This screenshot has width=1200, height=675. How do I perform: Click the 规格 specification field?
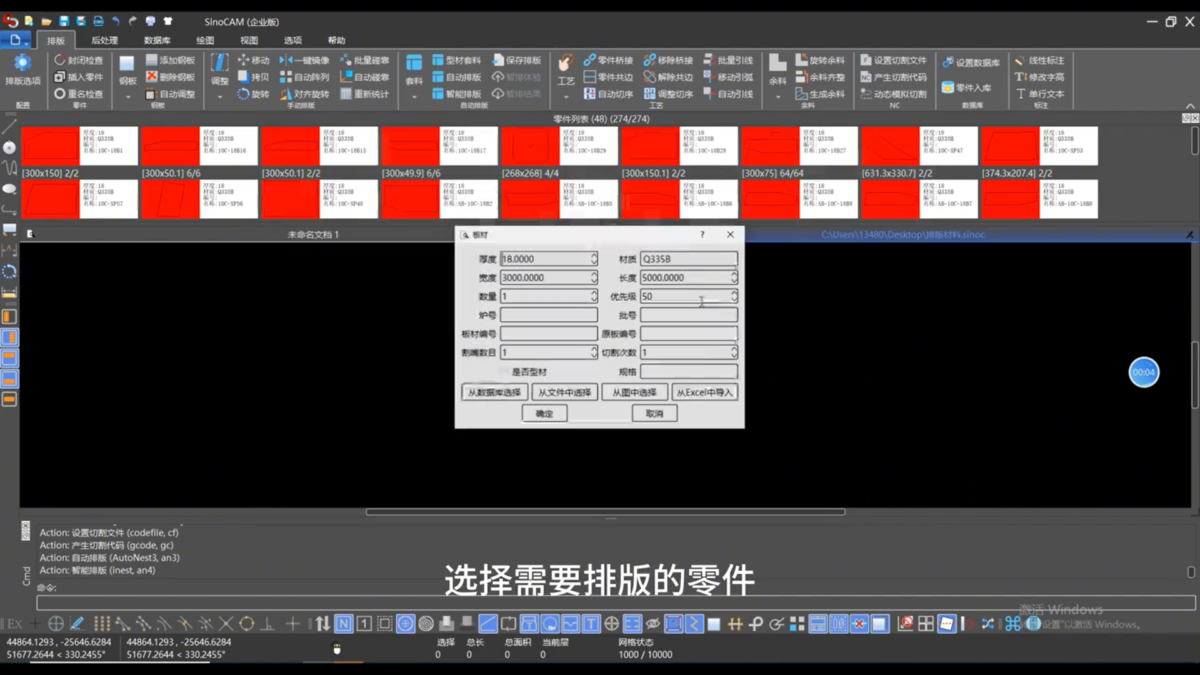688,371
